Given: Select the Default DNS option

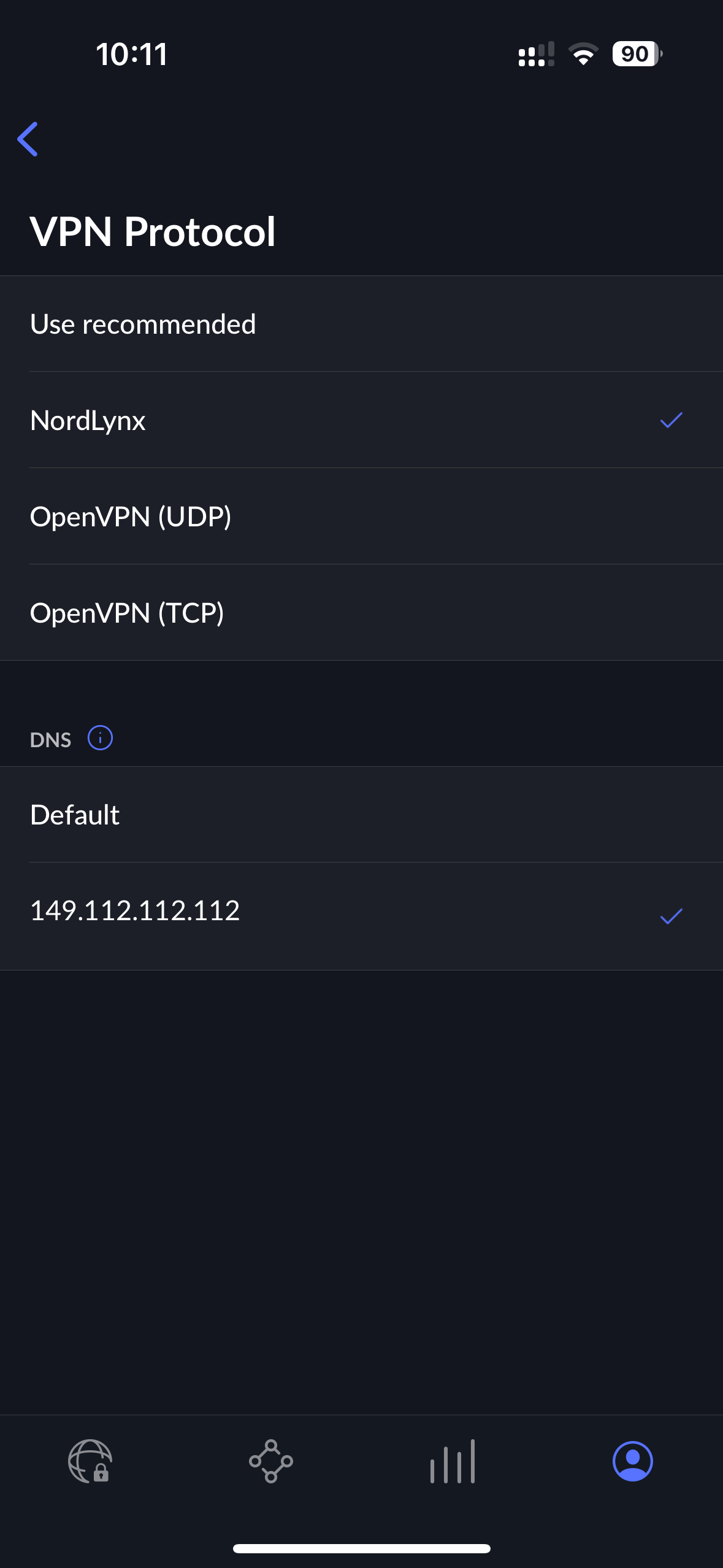Looking at the screenshot, I should click(361, 815).
